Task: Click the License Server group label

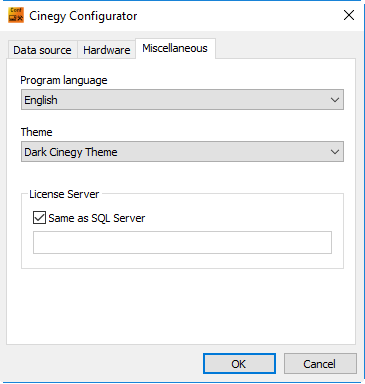Action: (64, 194)
